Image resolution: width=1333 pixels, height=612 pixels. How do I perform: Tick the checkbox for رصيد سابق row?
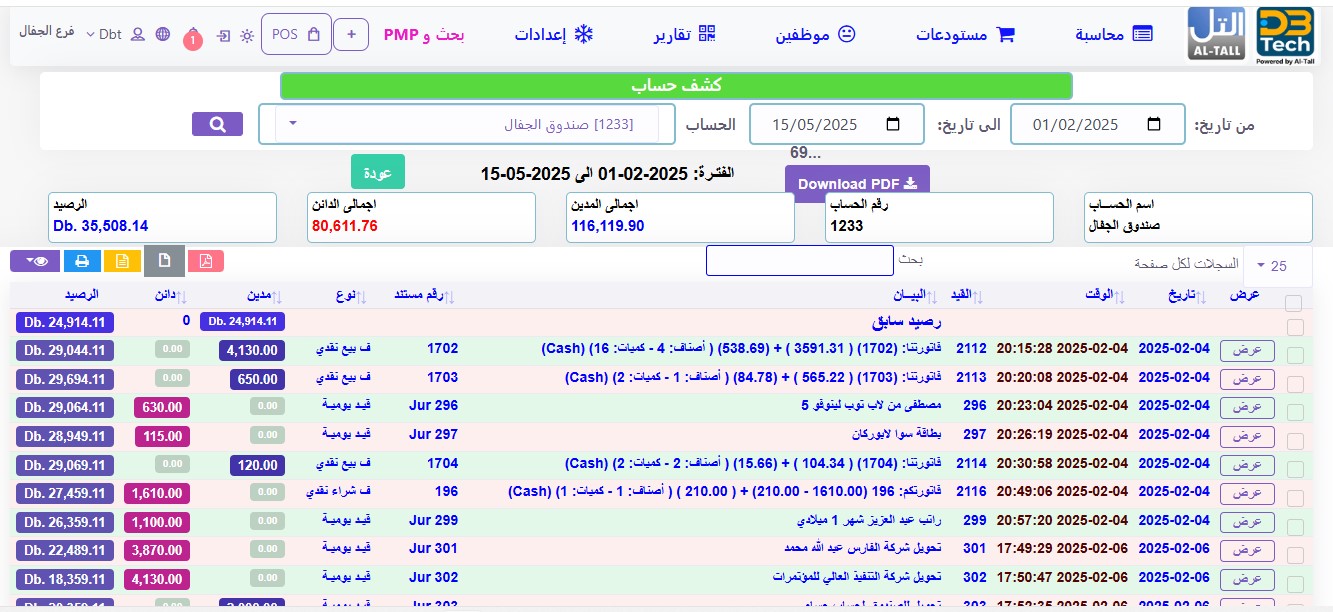(1295, 327)
